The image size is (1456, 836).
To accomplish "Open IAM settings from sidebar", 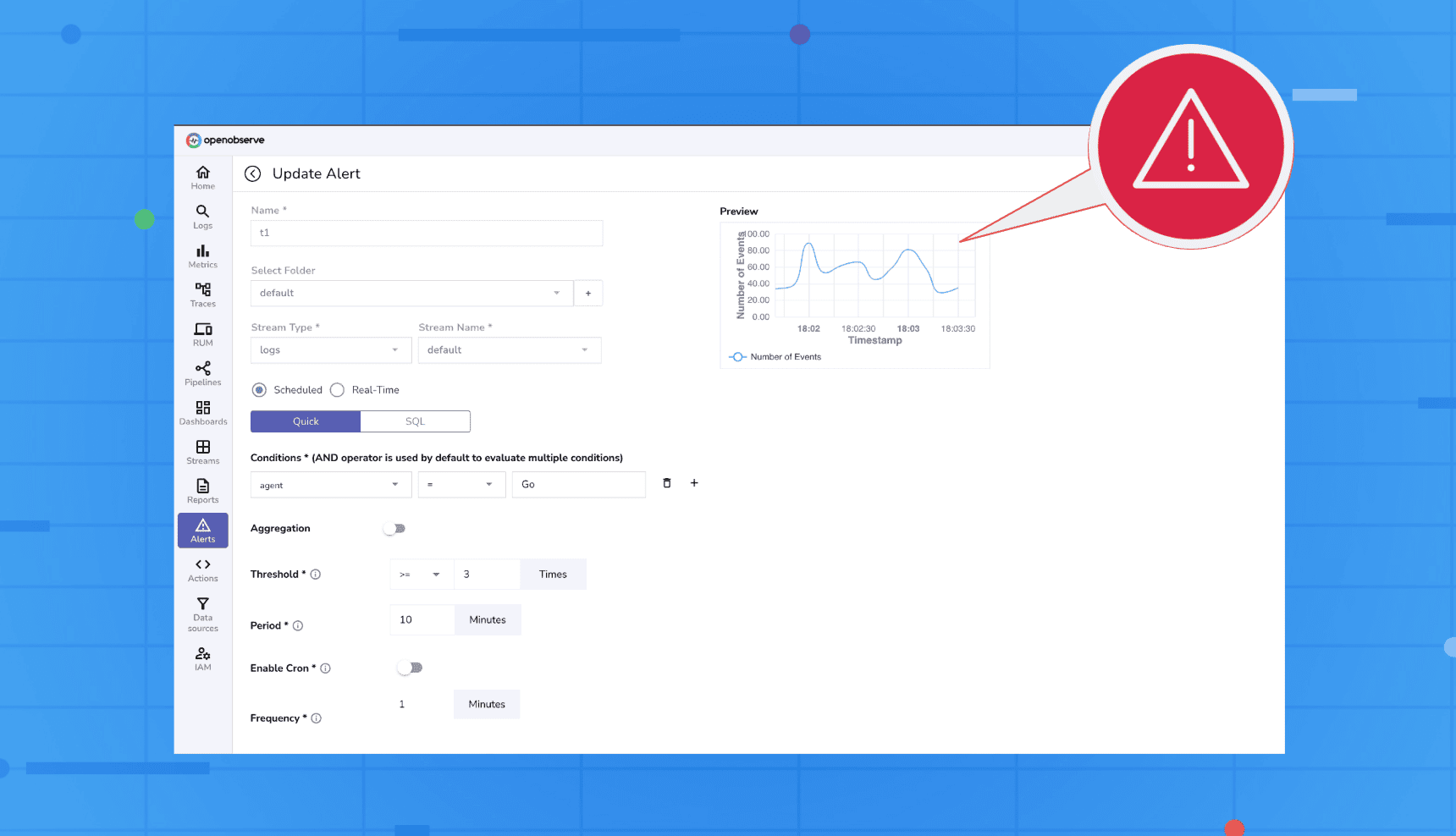I will [x=202, y=659].
